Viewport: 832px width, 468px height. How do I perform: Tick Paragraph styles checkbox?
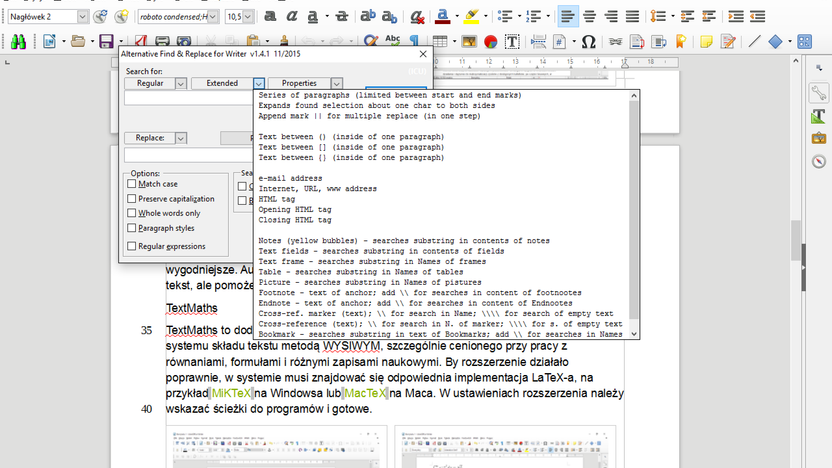point(132,228)
